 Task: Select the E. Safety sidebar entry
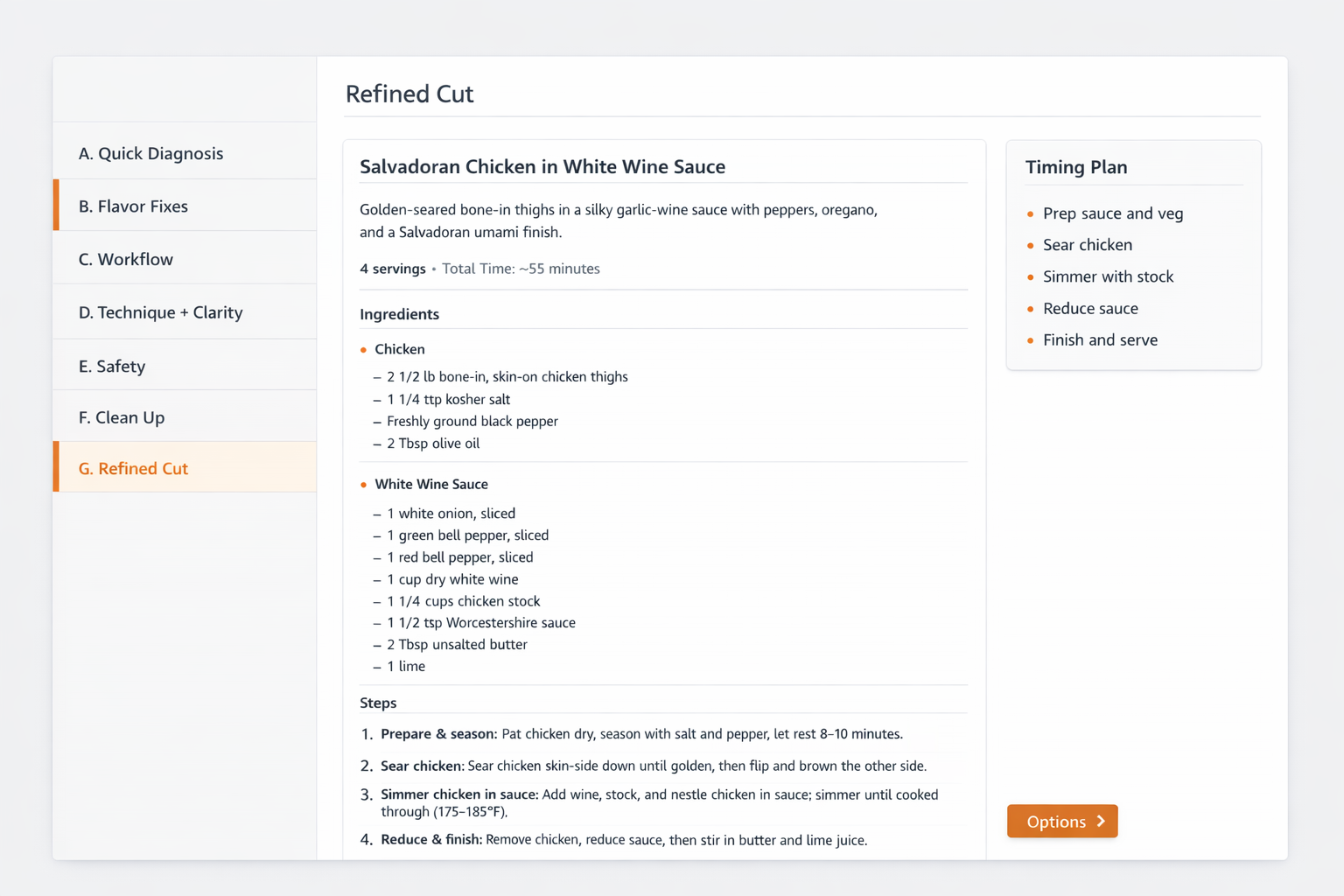(112, 366)
